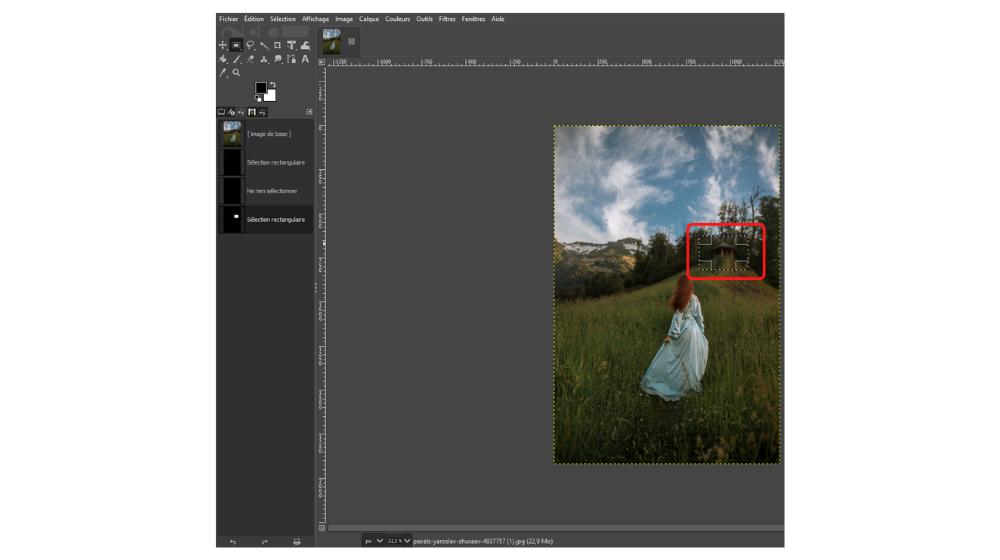
Task: Open the Filtres menu
Action: coord(447,19)
